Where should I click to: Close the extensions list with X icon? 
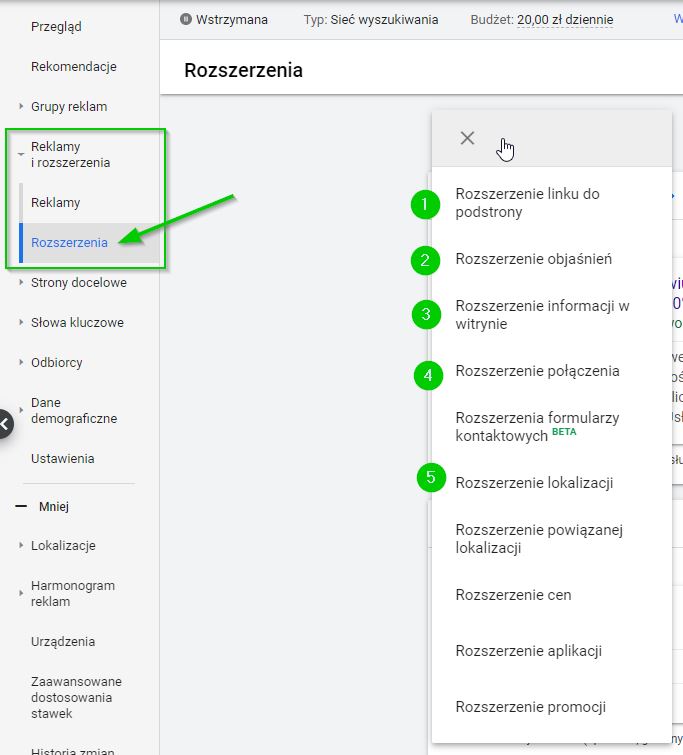coord(467,138)
